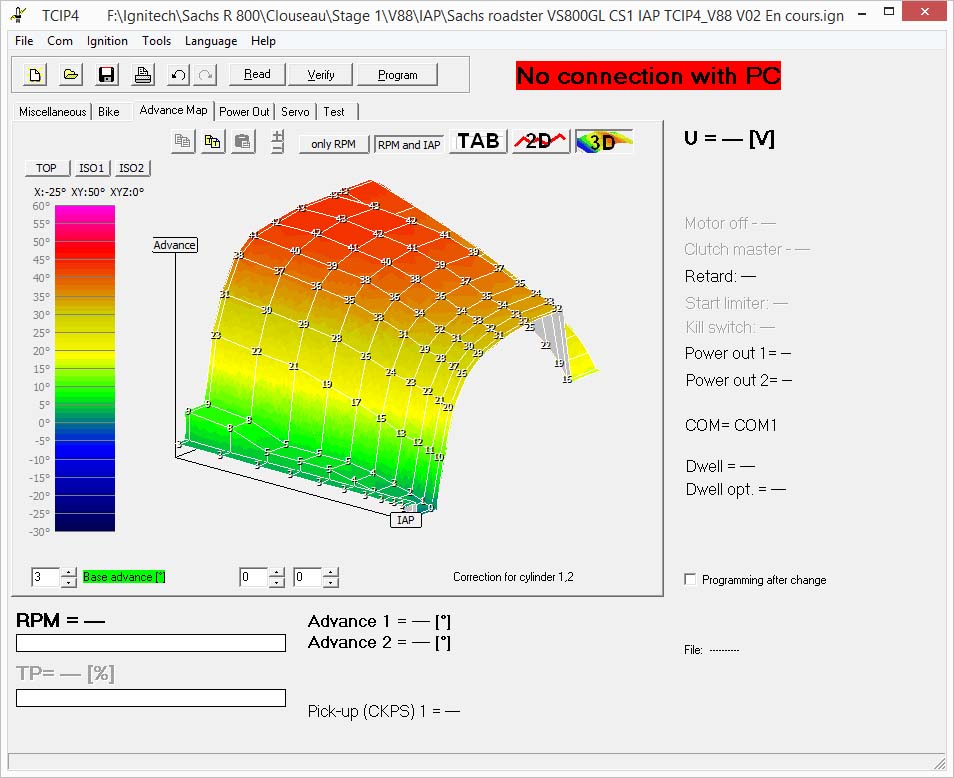Decrease second cylinder correction value
Screen dimensions: 954x778
pyautogui.click(x=331, y=582)
